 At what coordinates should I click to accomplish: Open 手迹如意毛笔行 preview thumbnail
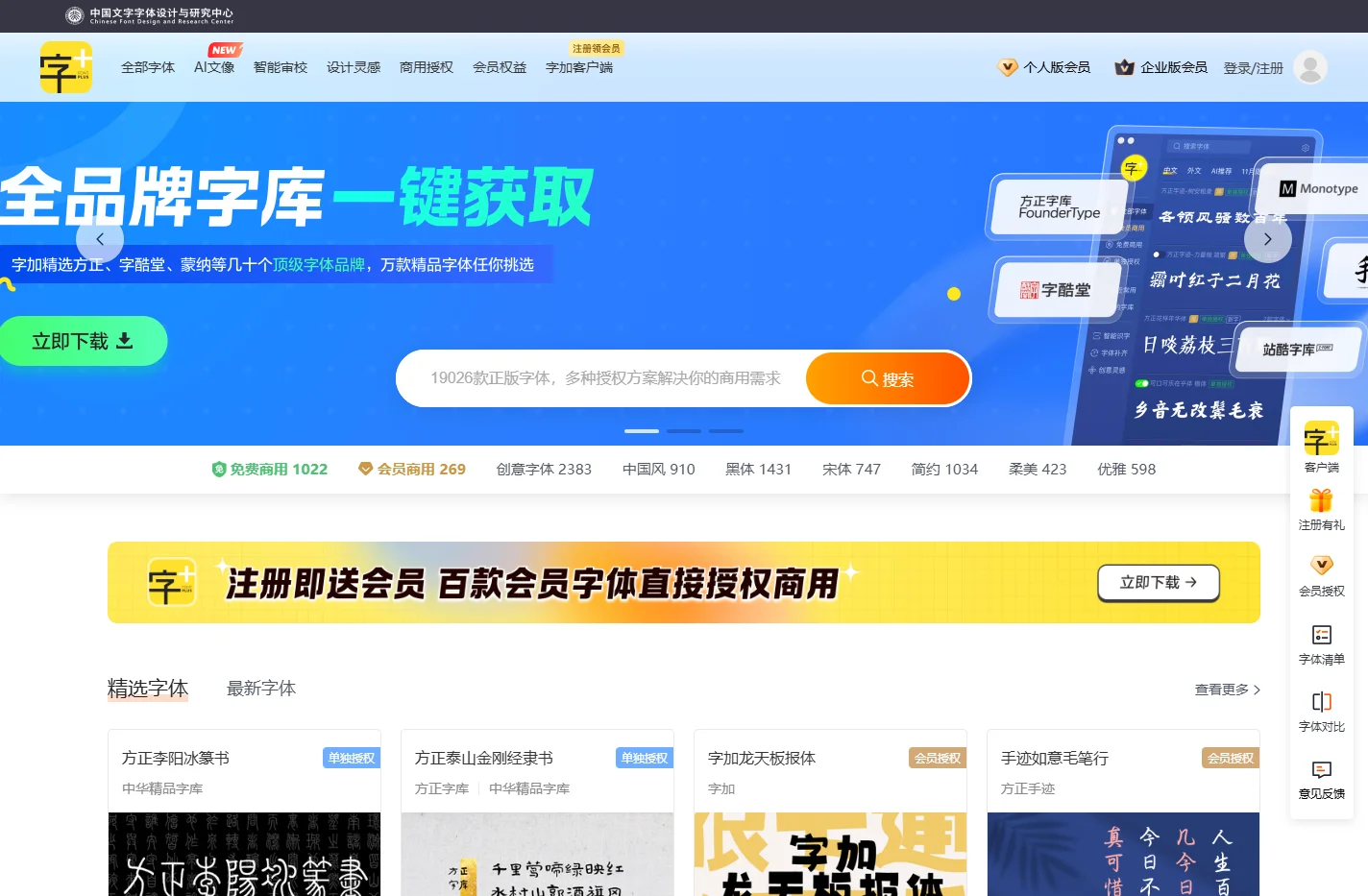[x=1124, y=855]
